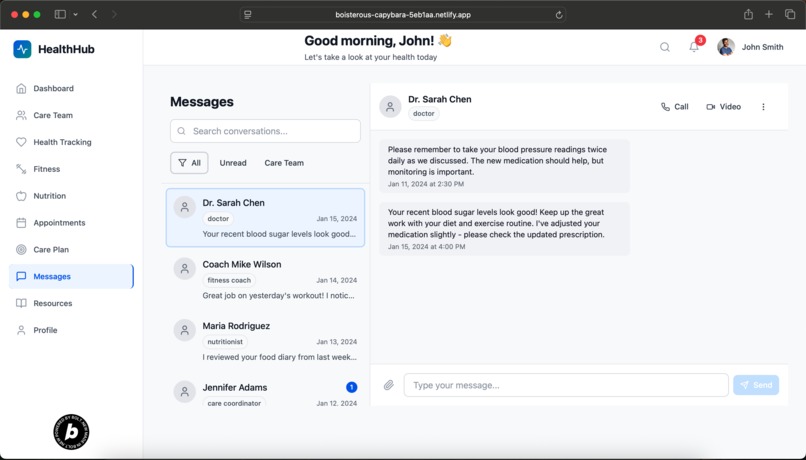
Task: Click the HealthHub heartbeat logo icon
Action: pyautogui.click(x=22, y=49)
